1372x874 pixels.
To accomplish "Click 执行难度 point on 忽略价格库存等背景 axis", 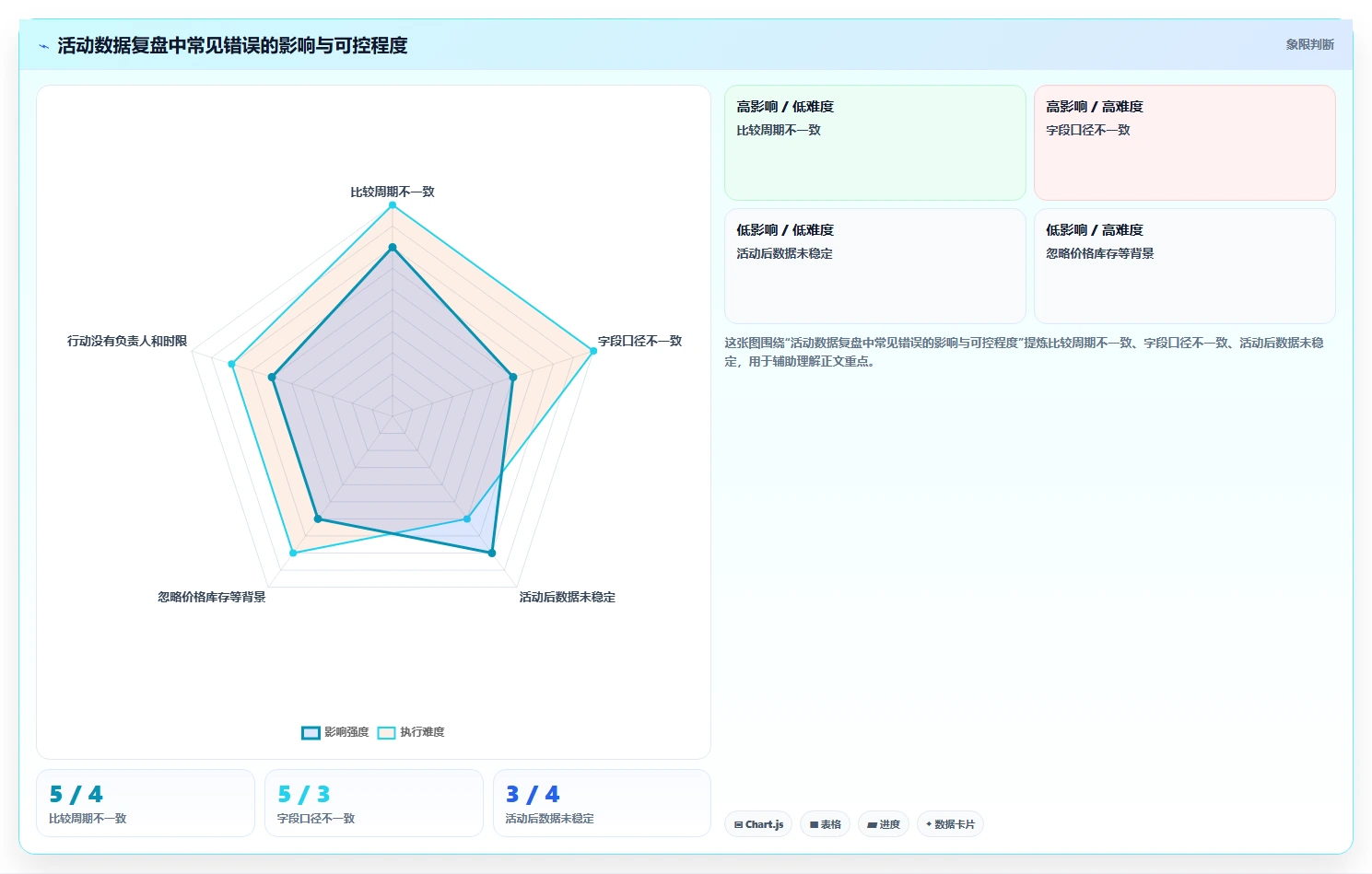I will (293, 553).
